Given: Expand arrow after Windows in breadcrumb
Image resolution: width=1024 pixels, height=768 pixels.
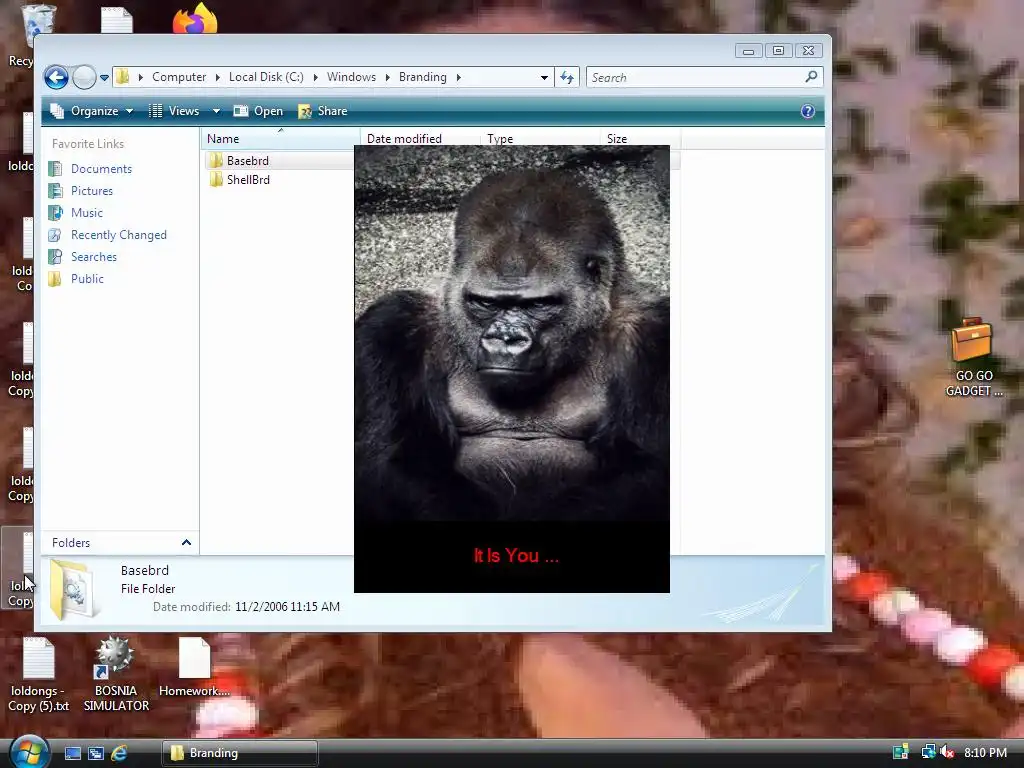Looking at the screenshot, I should click(387, 77).
